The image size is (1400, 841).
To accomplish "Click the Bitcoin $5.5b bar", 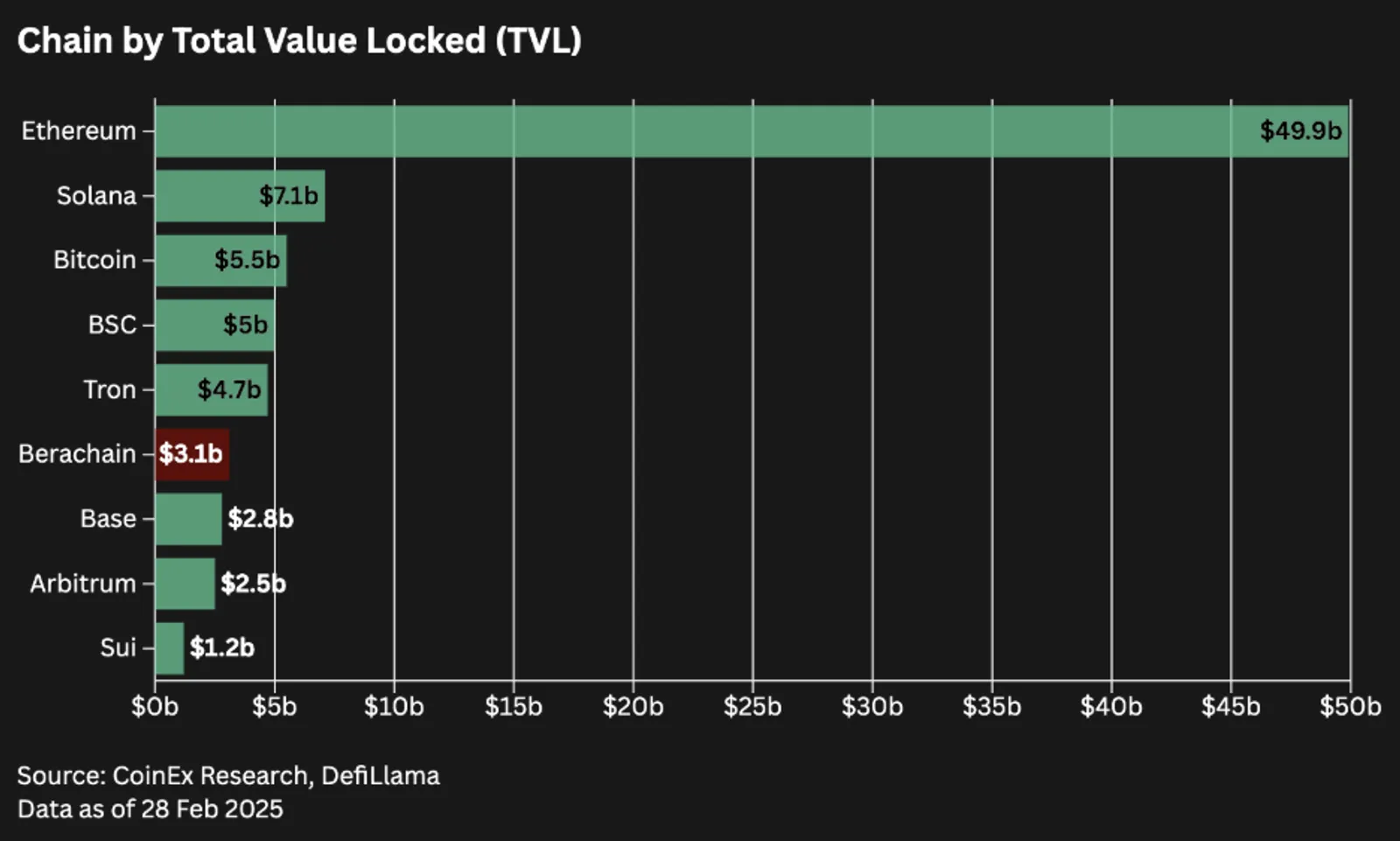I will pos(220,261).
